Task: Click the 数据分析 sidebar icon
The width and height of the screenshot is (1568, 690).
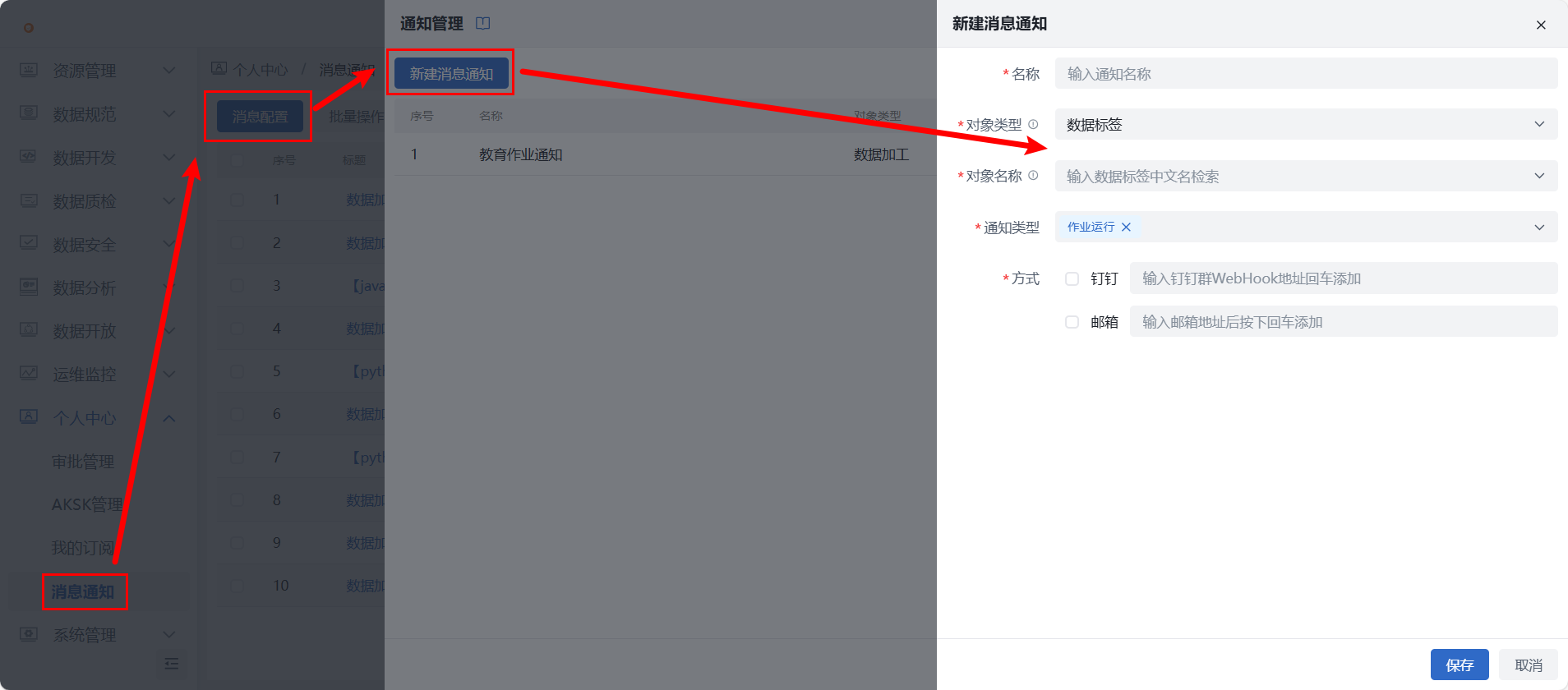Action: [29, 287]
